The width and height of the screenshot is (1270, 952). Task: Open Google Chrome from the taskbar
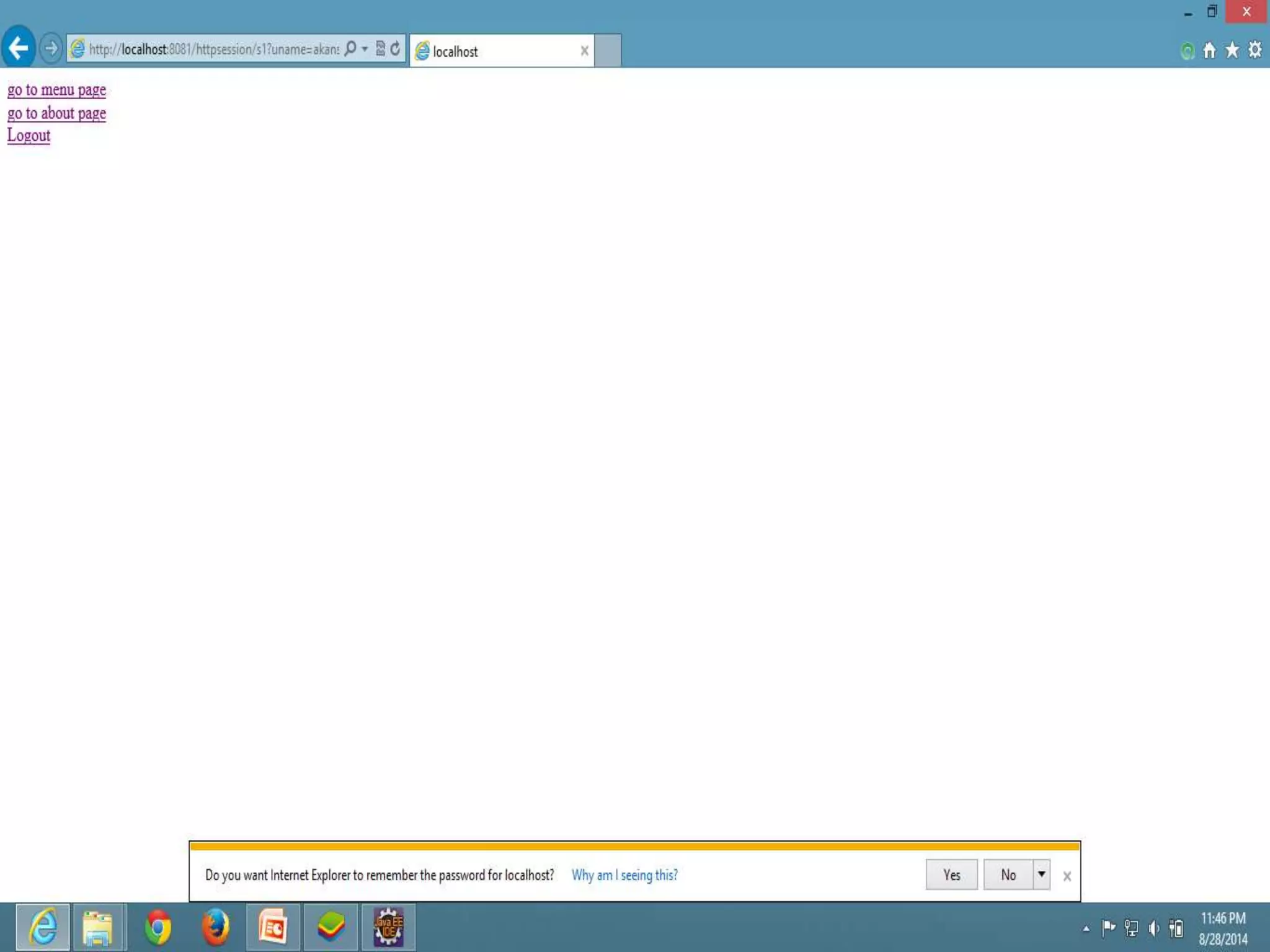[x=158, y=927]
